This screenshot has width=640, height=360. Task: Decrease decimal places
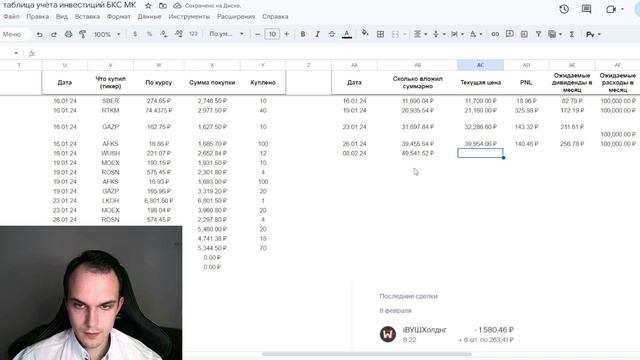pyautogui.click(x=164, y=35)
